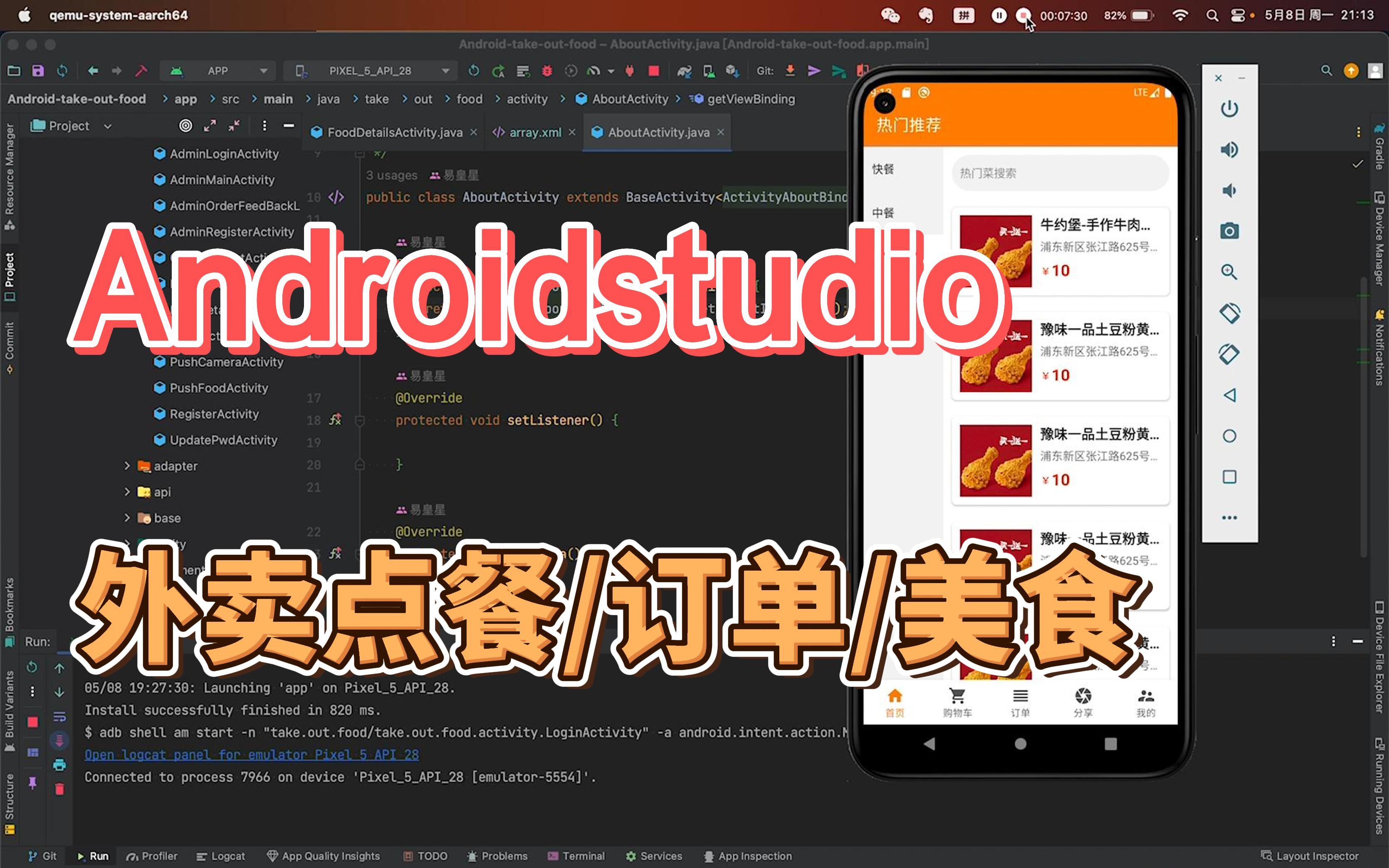
Task: Fold the setListener method in the gutter
Action: tap(360, 421)
